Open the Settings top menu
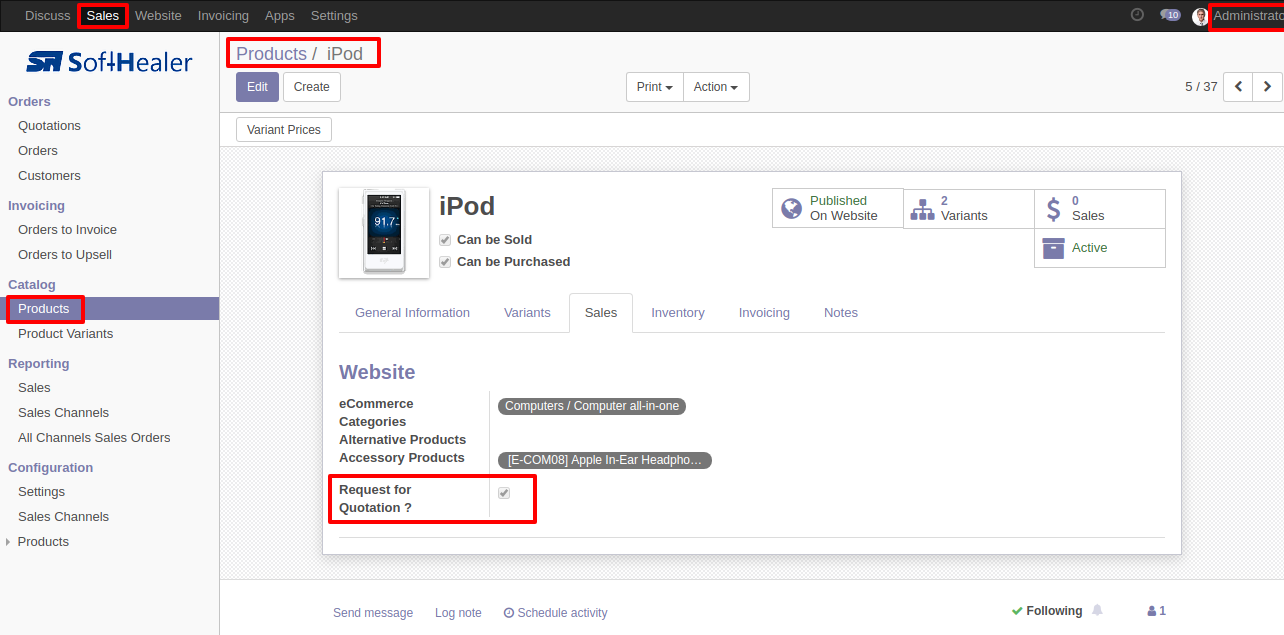1284x635 pixels. (x=334, y=16)
